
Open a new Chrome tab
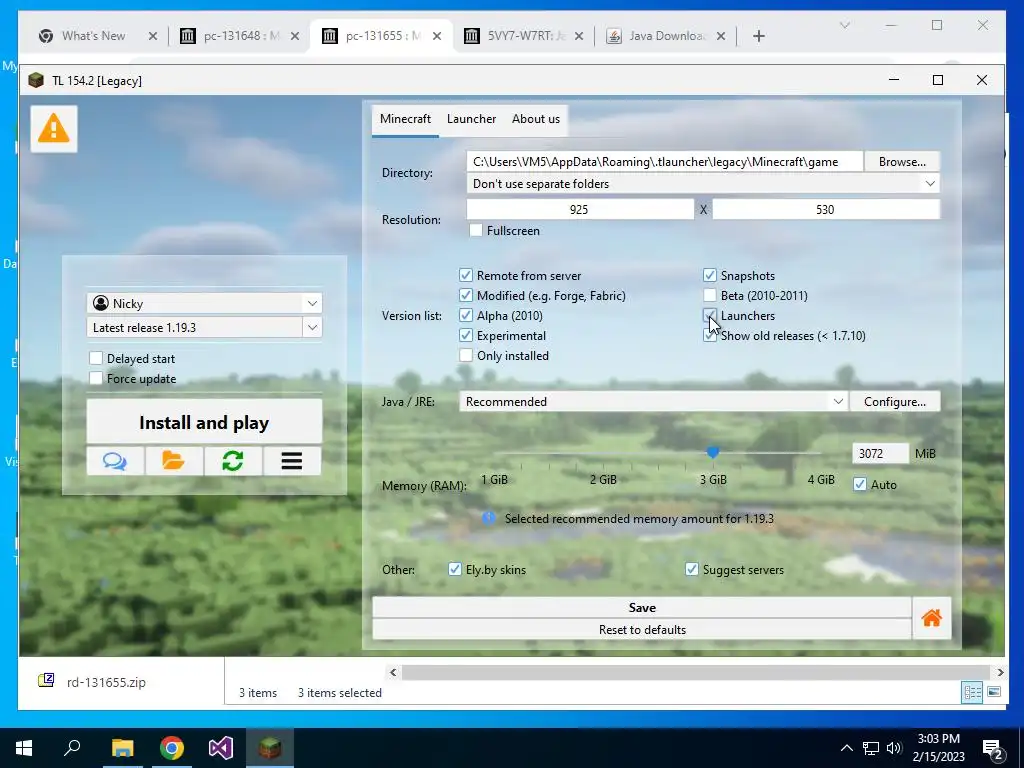point(758,36)
